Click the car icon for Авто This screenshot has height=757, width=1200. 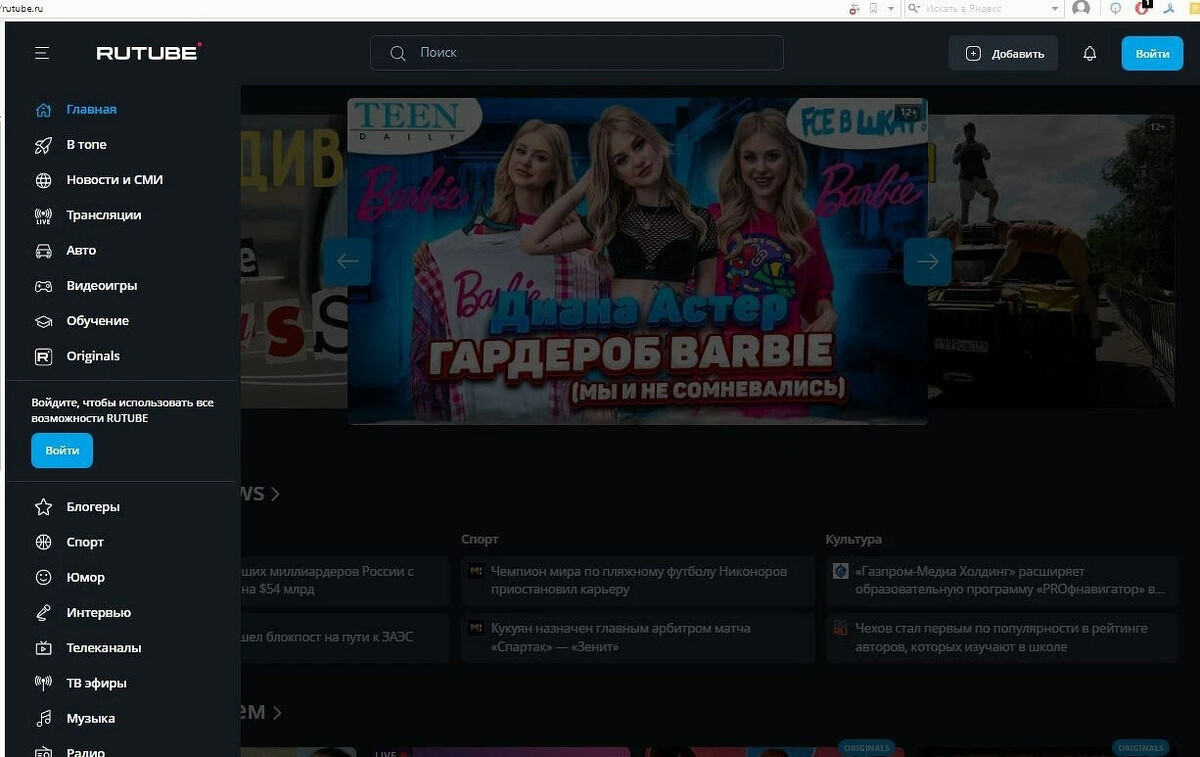click(x=43, y=250)
